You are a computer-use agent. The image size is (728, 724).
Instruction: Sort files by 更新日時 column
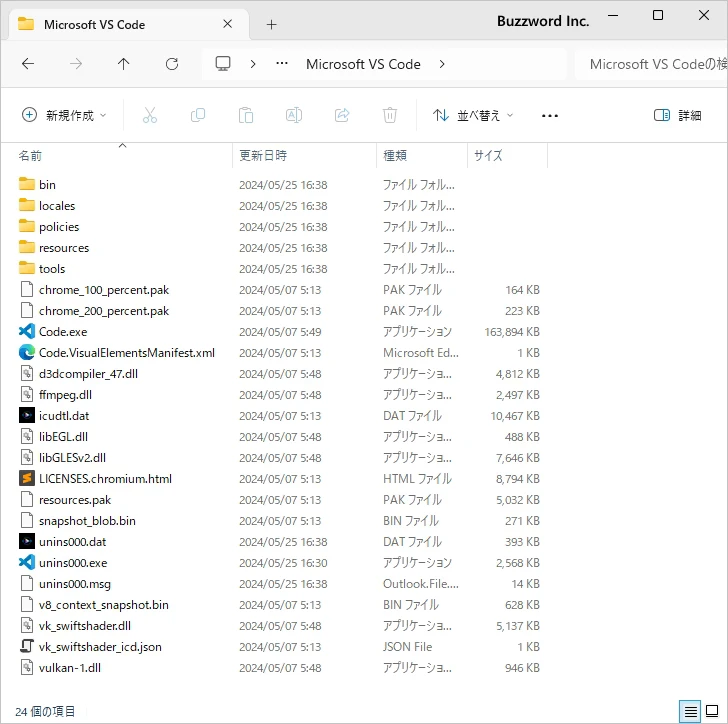click(263, 156)
